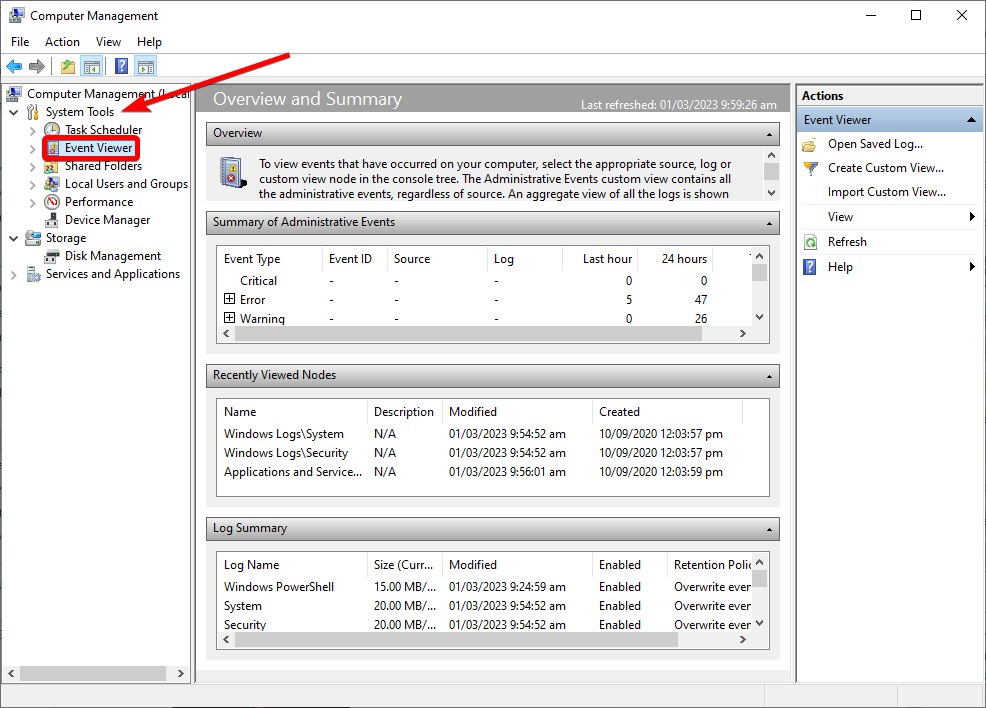This screenshot has width=986, height=708.
Task: Click the Performance monitor icon
Action: click(x=52, y=202)
